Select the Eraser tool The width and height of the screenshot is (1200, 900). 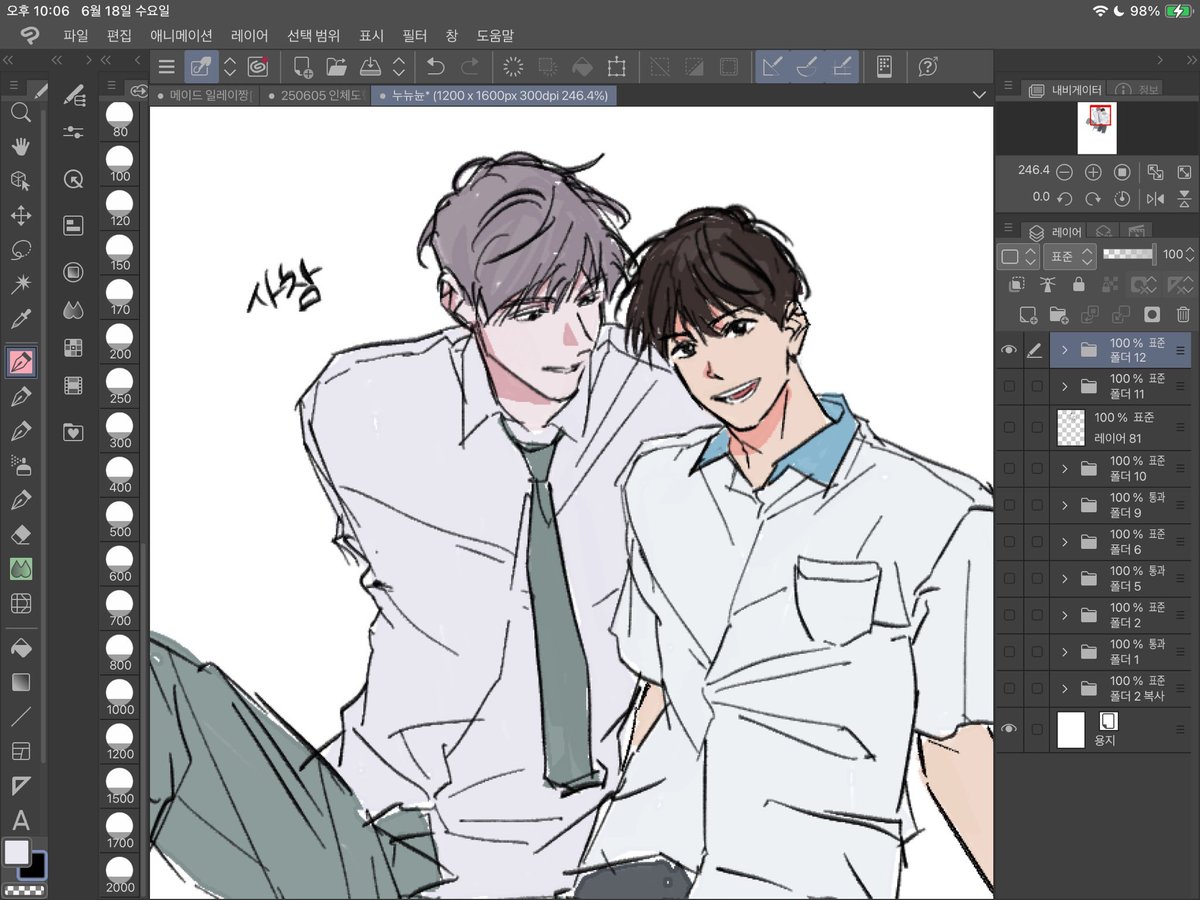pos(22,533)
